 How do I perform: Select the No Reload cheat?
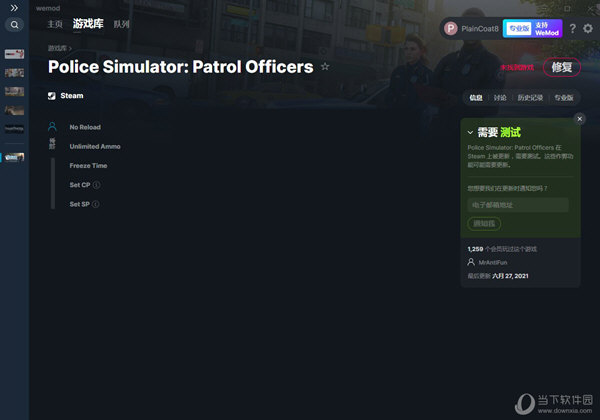click(x=85, y=127)
